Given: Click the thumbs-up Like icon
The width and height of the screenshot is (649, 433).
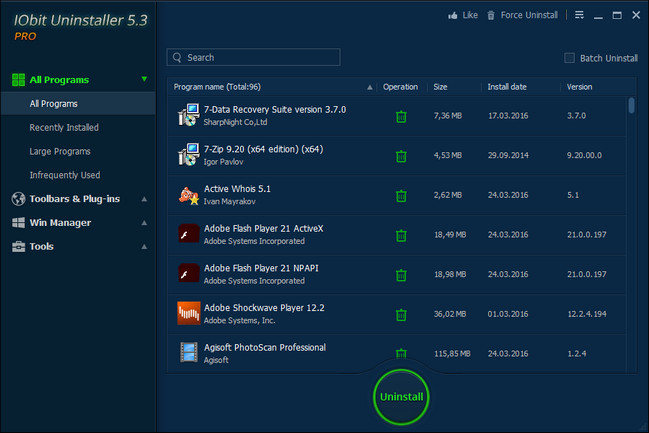Looking at the screenshot, I should tap(453, 15).
